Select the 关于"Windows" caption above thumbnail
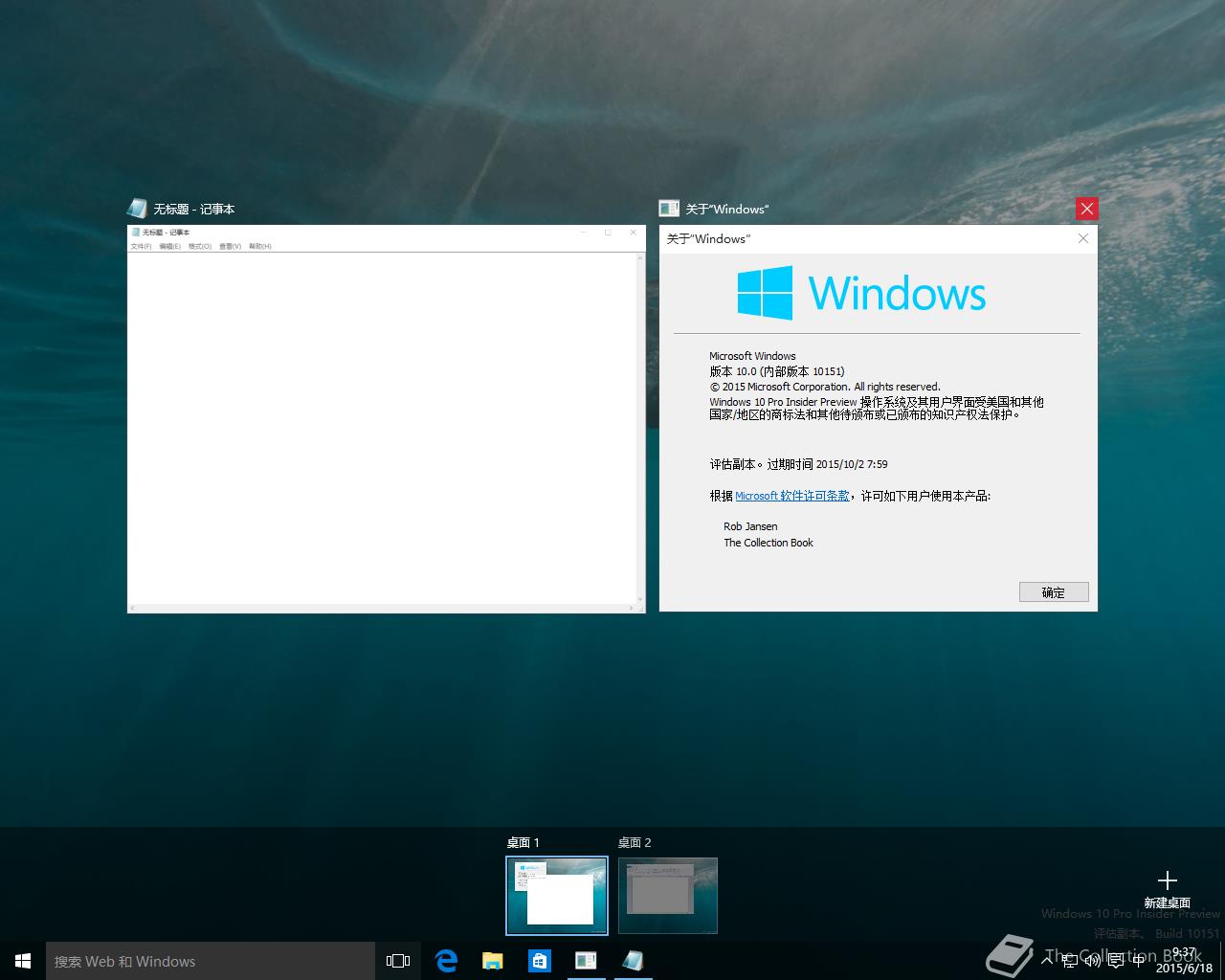The width and height of the screenshot is (1225, 980). tap(727, 209)
